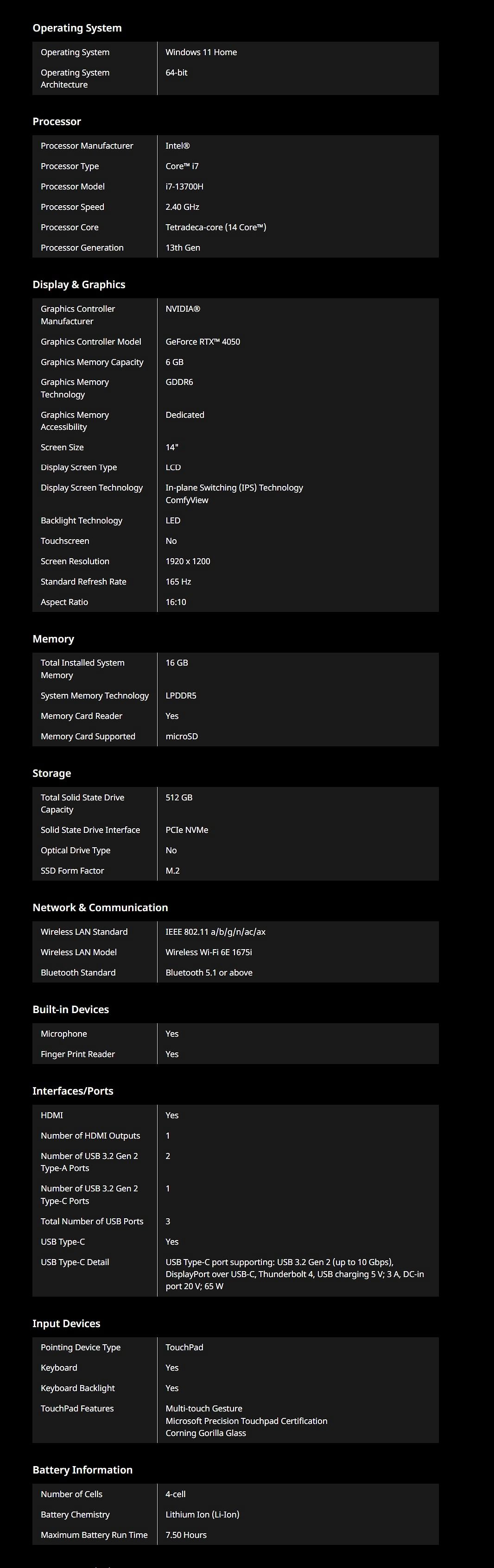
Task: Click the 'M.2' form factor value
Action: (172, 871)
